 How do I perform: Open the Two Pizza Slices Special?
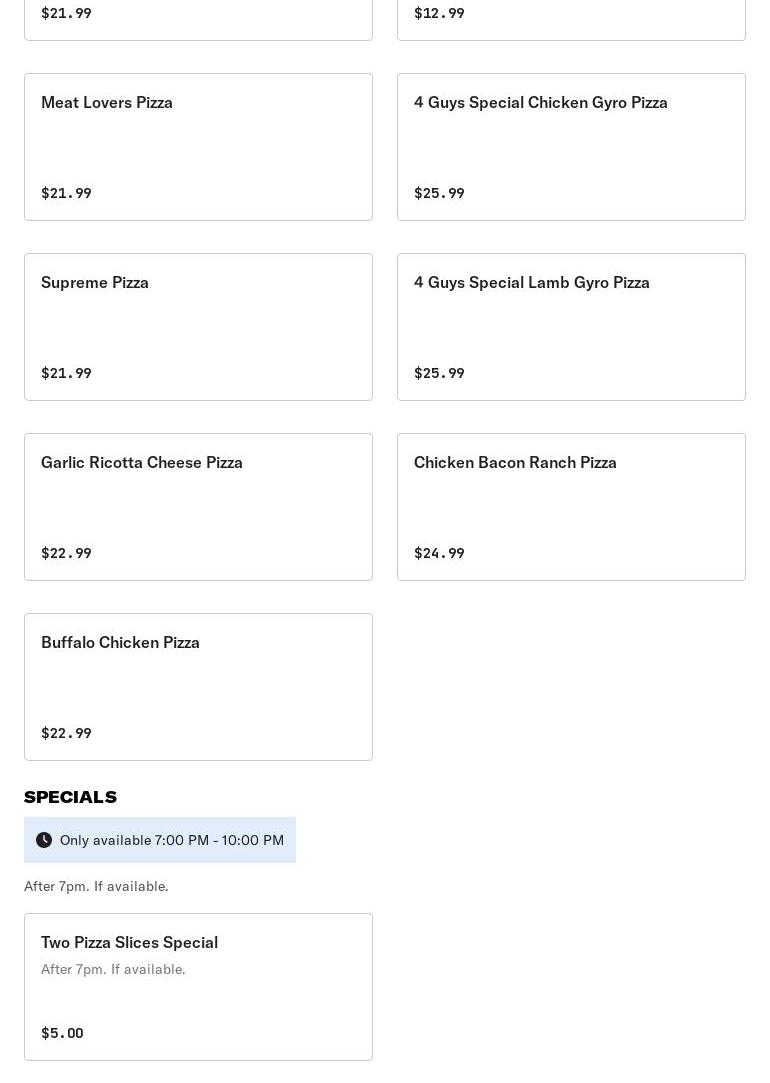point(198,986)
